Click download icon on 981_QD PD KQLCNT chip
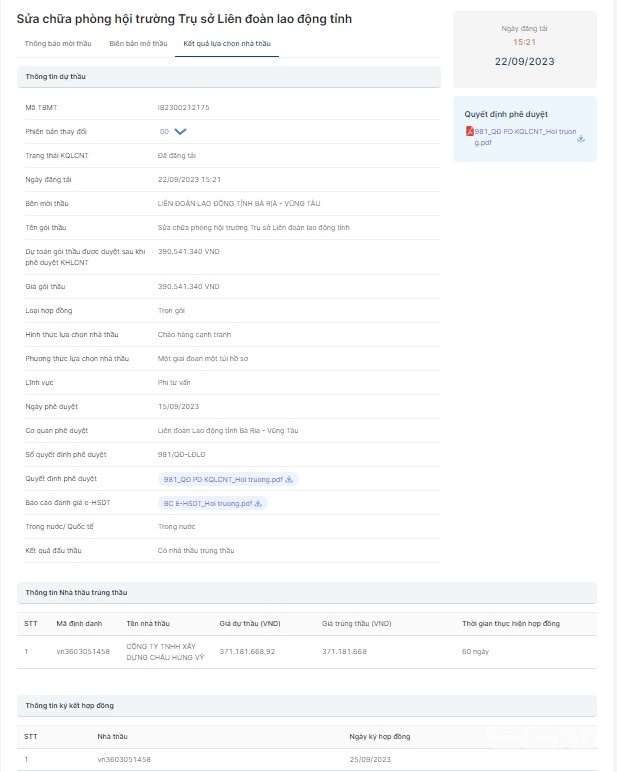This screenshot has height=772, width=617. point(289,479)
